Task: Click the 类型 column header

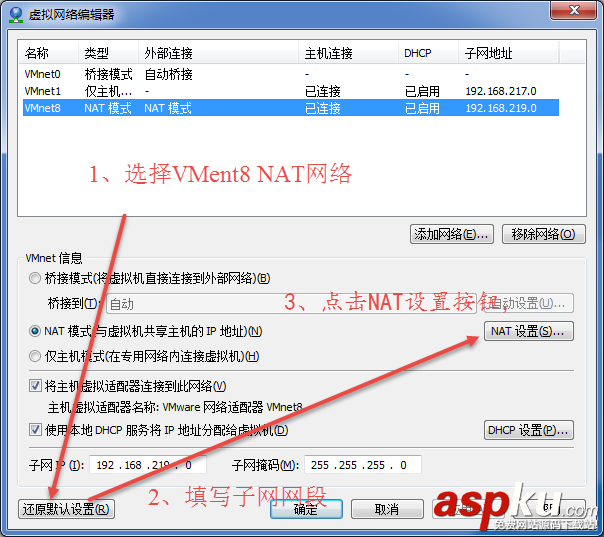Action: pyautogui.click(x=109, y=53)
